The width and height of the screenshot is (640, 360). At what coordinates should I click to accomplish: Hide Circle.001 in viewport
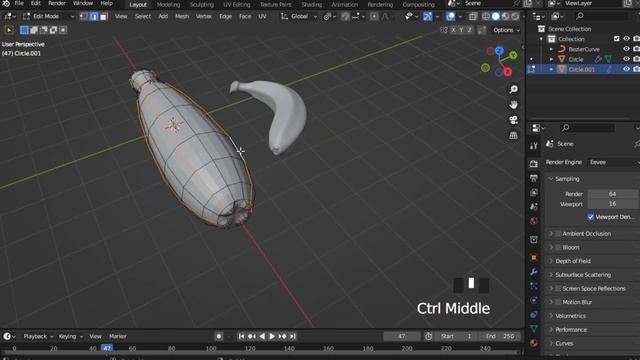point(626,69)
